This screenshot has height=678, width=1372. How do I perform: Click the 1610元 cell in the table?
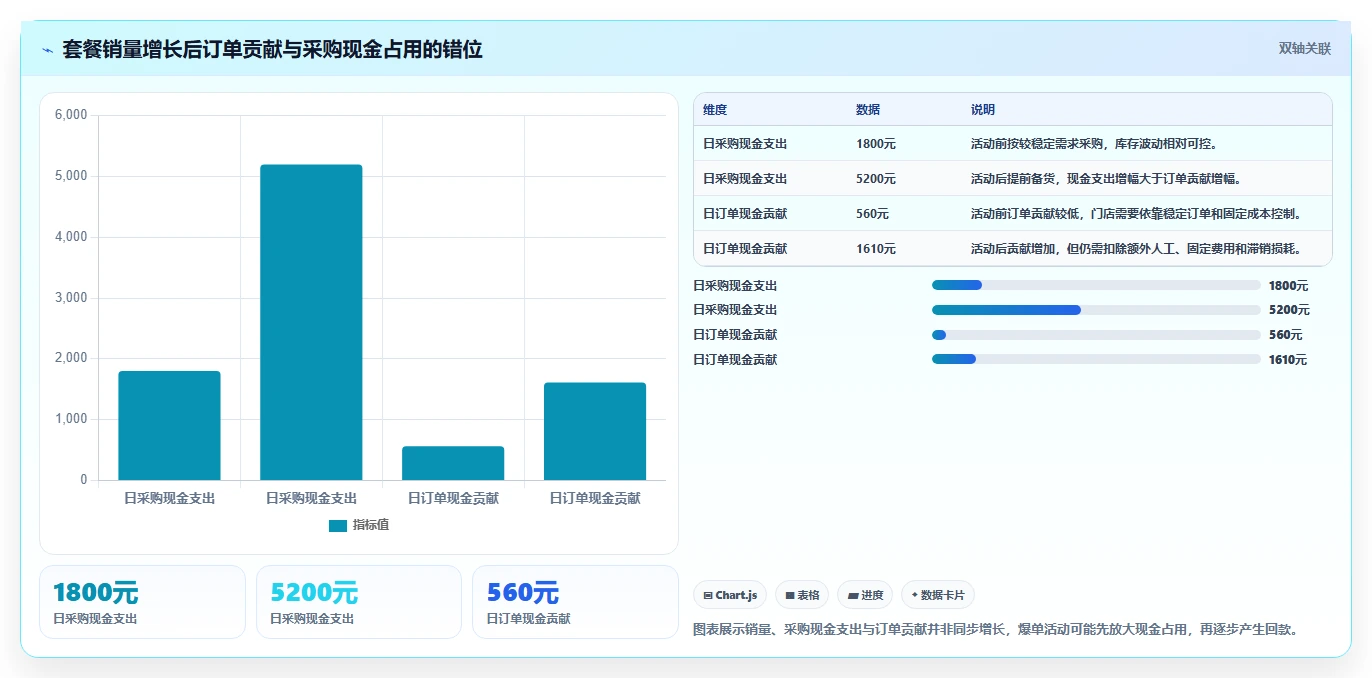pyautogui.click(x=876, y=249)
